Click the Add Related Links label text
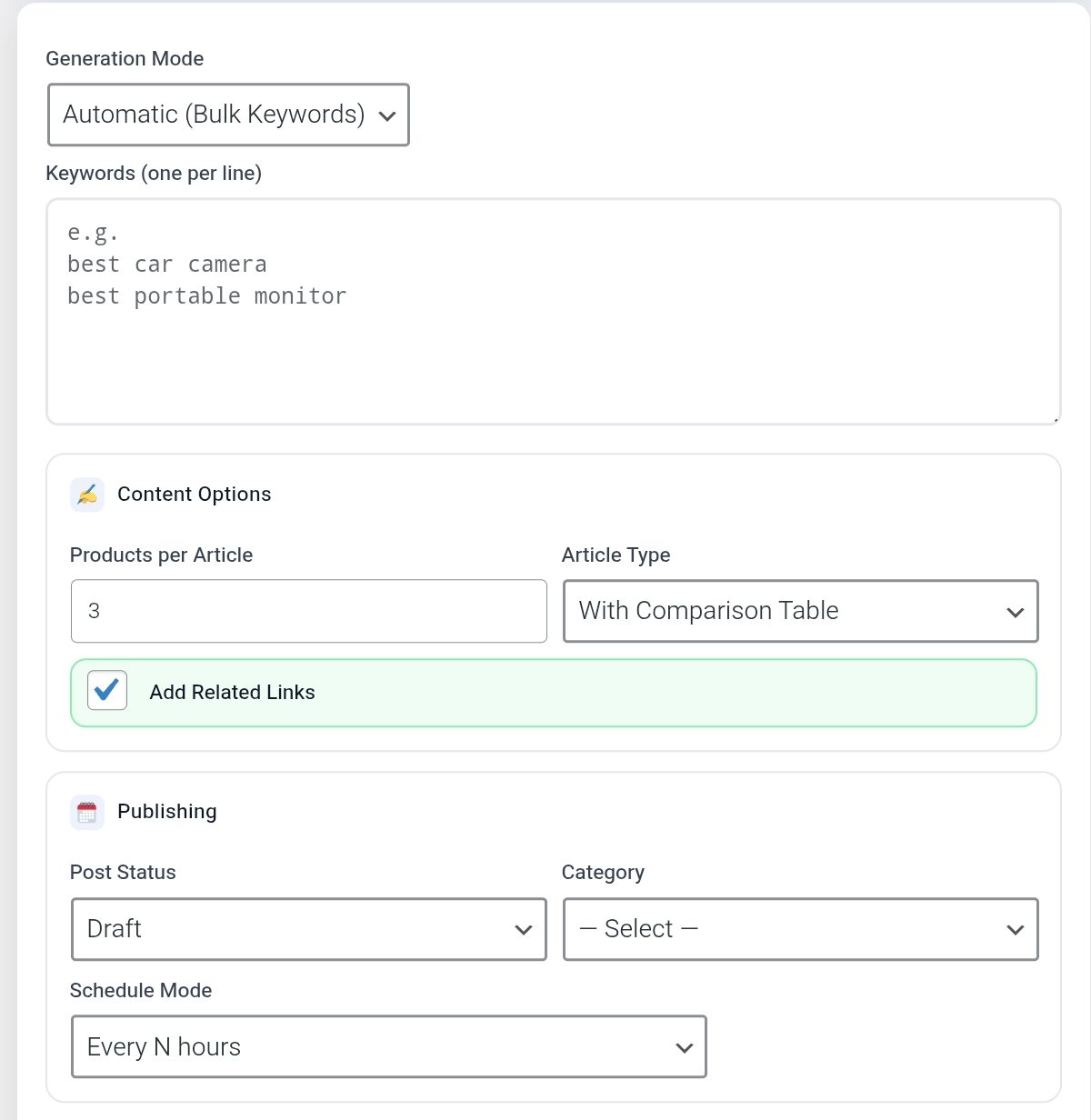Viewport: 1091px width, 1120px height. [x=232, y=693]
